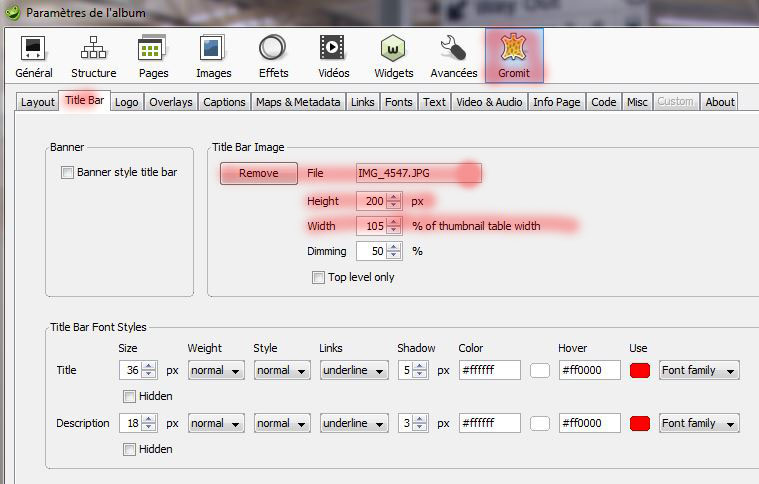759x484 pixels.
Task: Click the IMG_4547.JPG file field
Action: pos(418,173)
